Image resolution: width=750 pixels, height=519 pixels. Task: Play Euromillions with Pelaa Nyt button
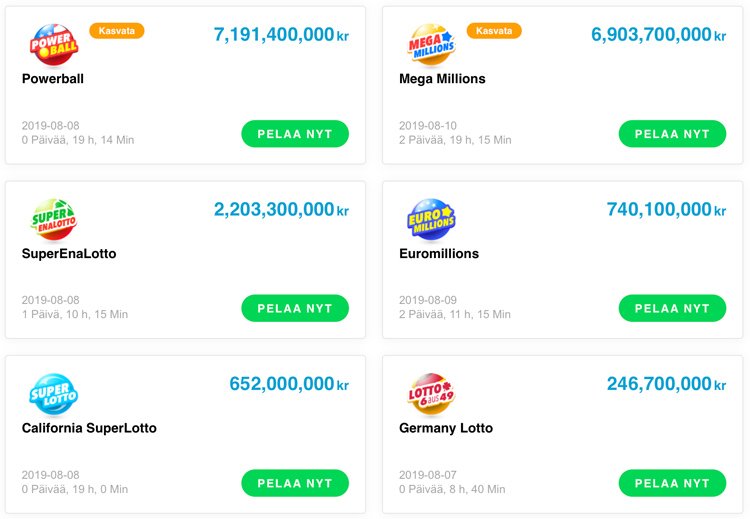point(672,308)
